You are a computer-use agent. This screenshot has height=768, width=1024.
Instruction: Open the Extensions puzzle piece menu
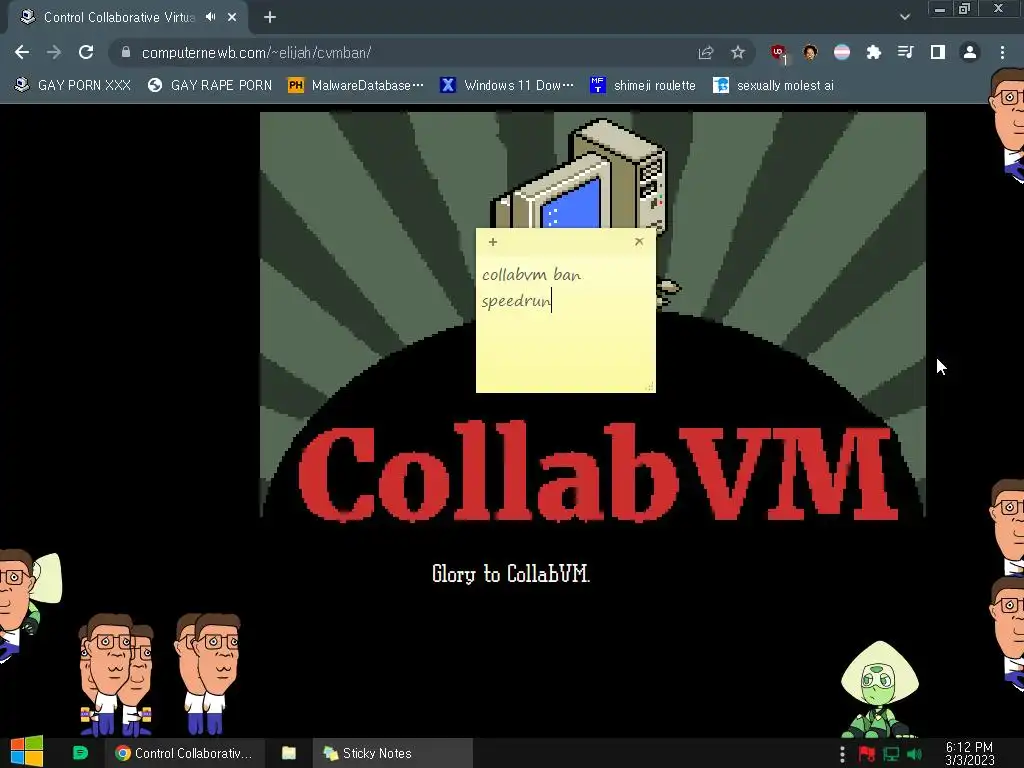[874, 52]
